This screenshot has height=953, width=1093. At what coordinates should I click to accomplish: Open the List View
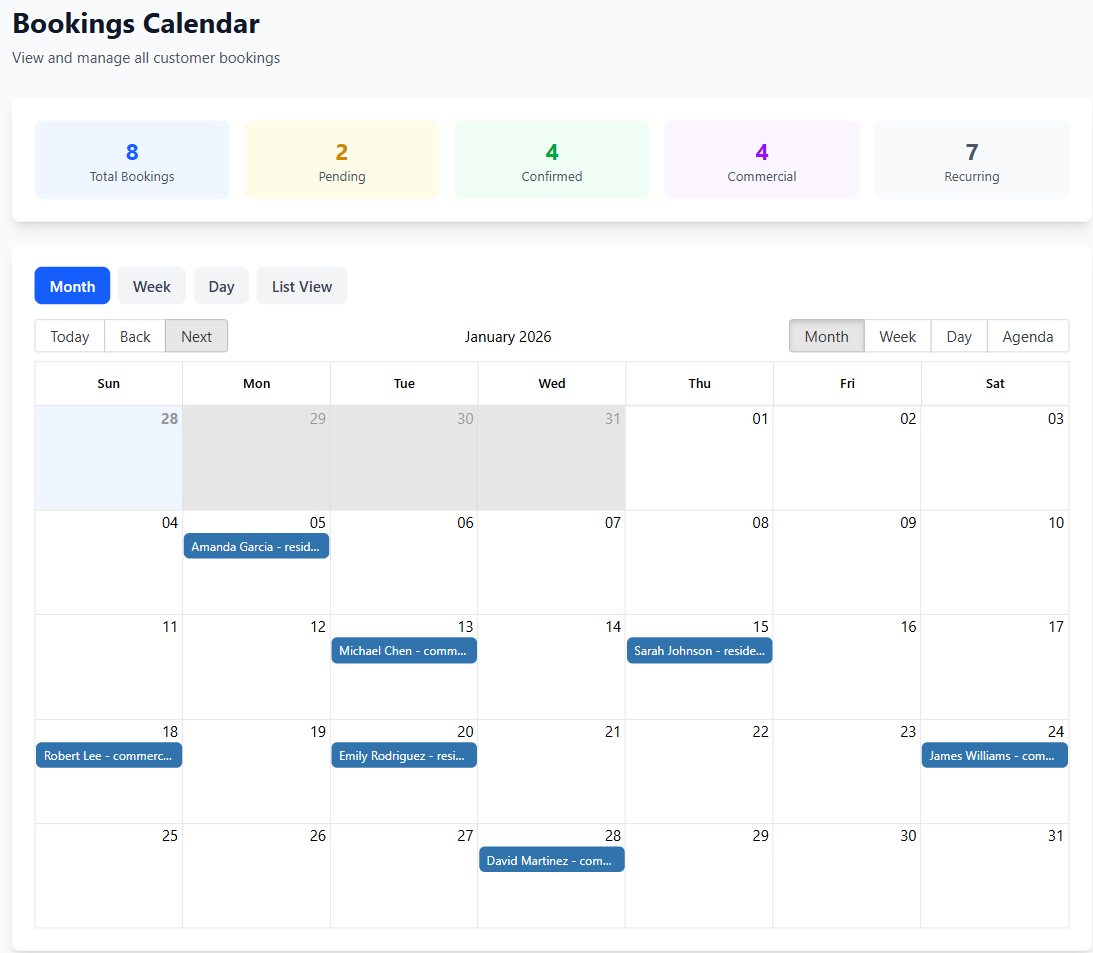point(301,285)
